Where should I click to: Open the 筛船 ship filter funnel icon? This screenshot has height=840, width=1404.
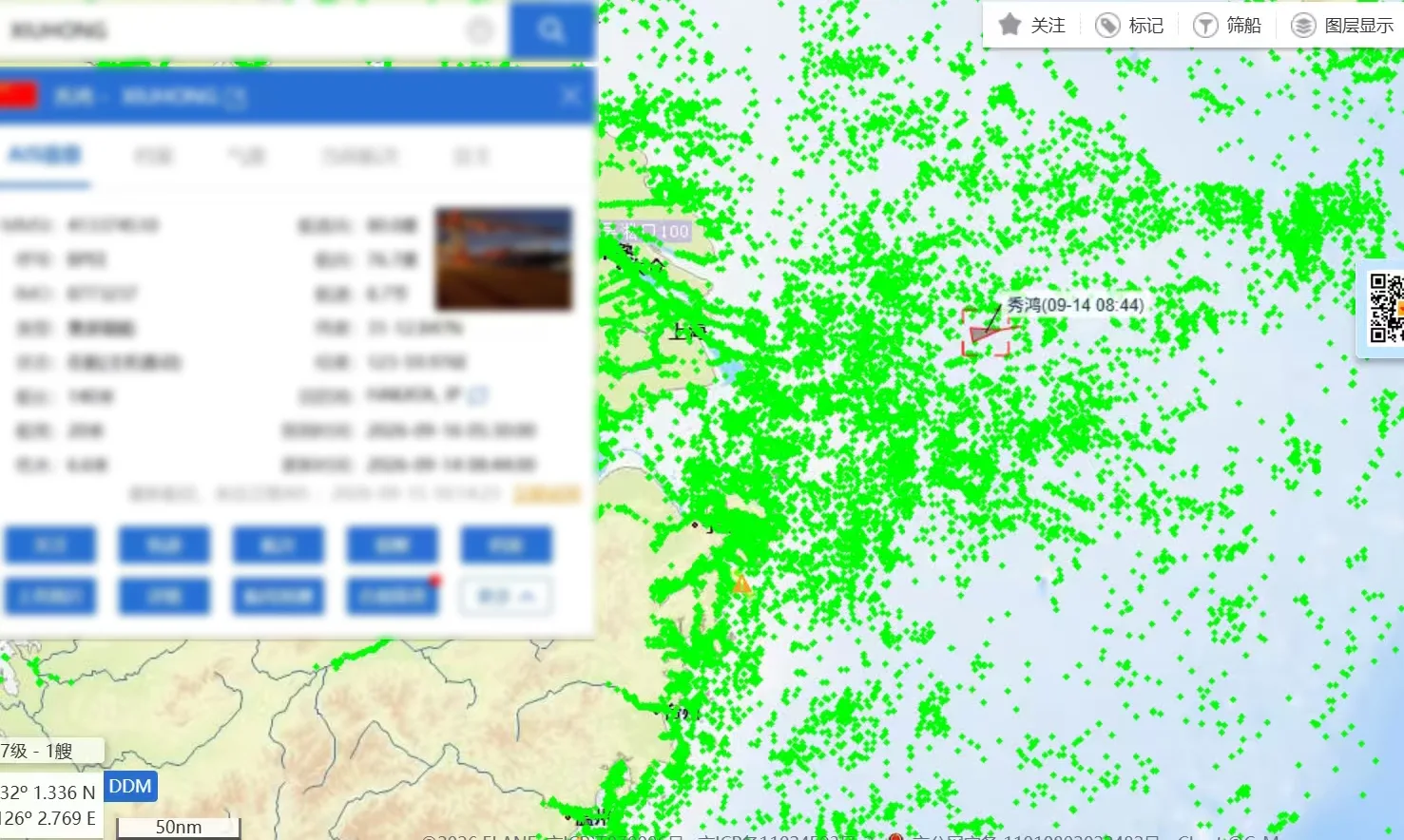(x=1205, y=26)
